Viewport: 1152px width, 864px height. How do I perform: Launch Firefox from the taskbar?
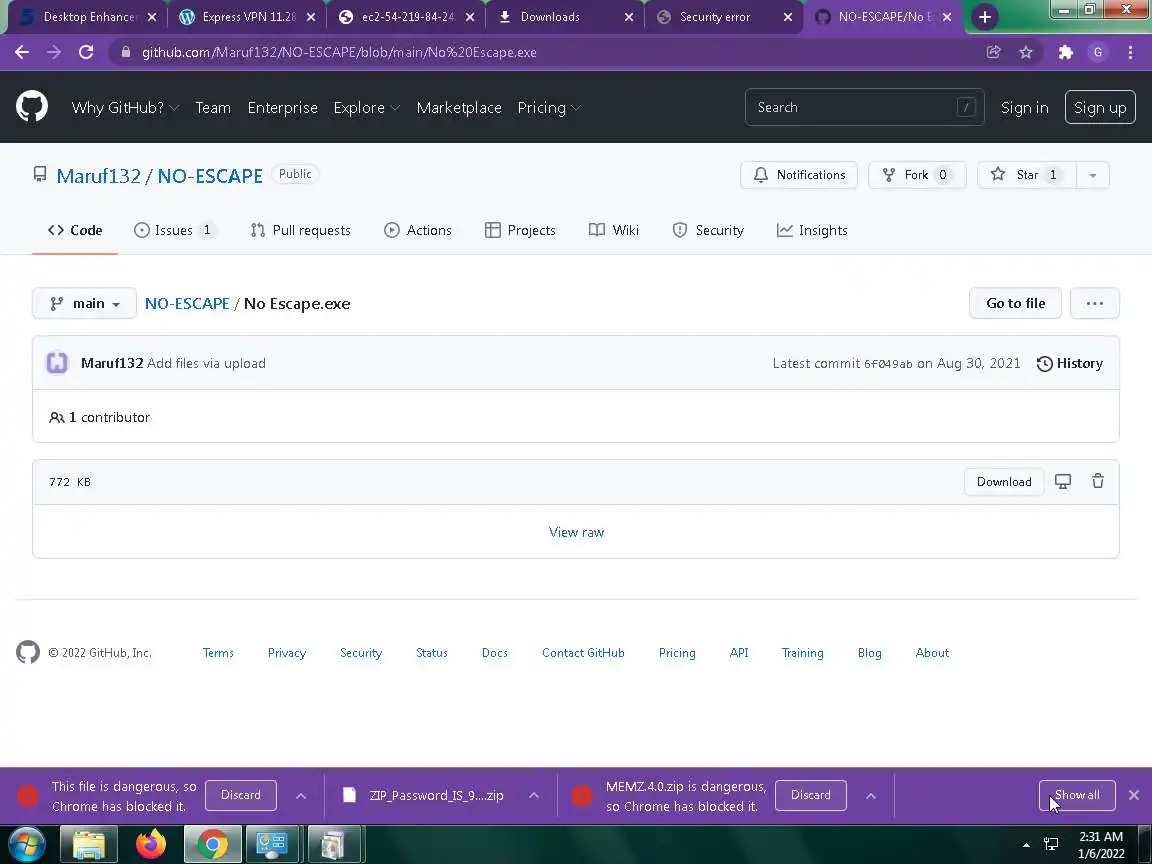coord(151,845)
